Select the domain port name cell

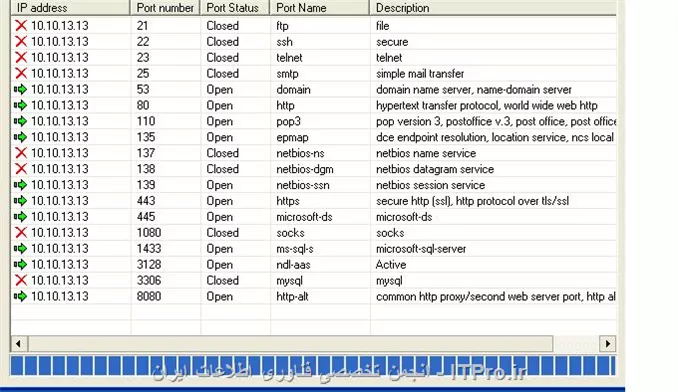tap(293, 89)
